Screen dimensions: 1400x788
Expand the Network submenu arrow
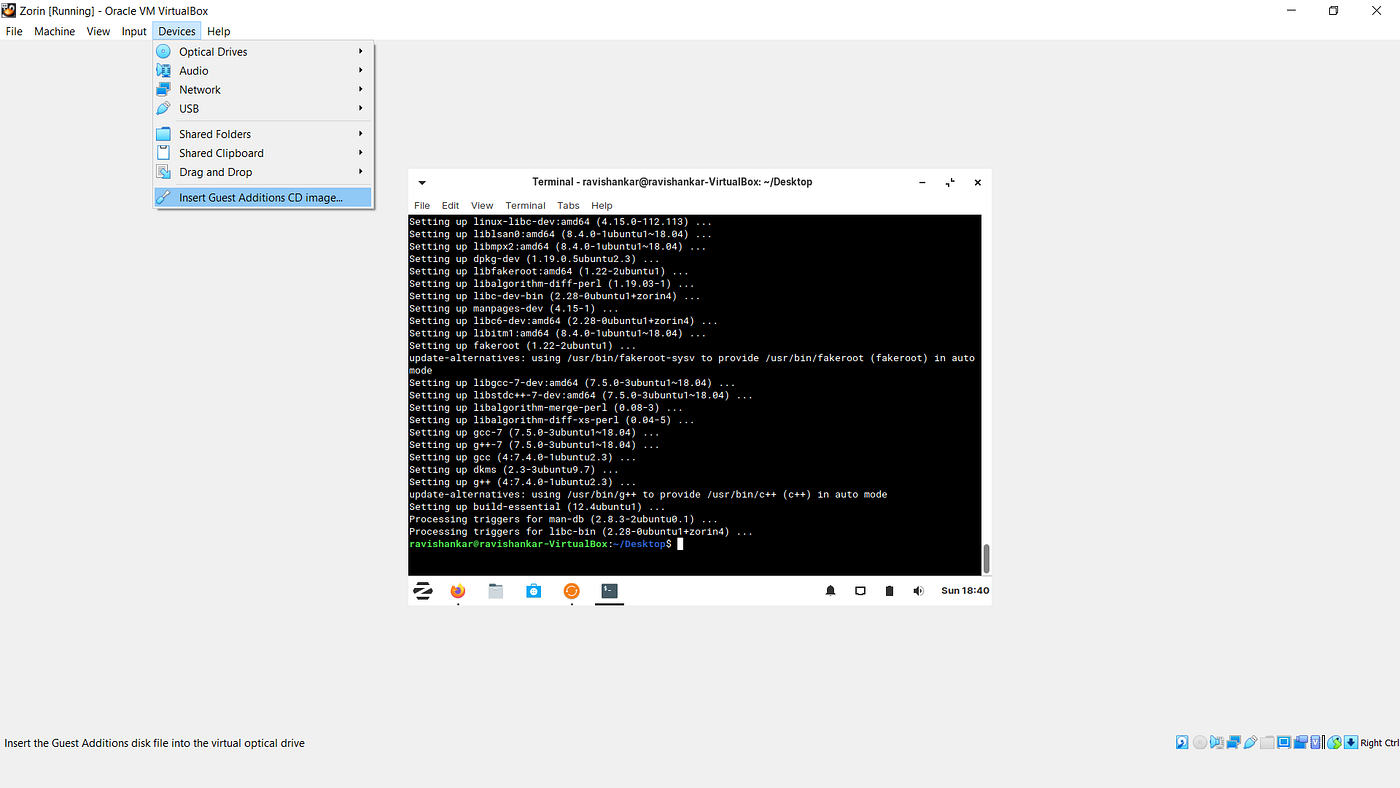pos(361,89)
